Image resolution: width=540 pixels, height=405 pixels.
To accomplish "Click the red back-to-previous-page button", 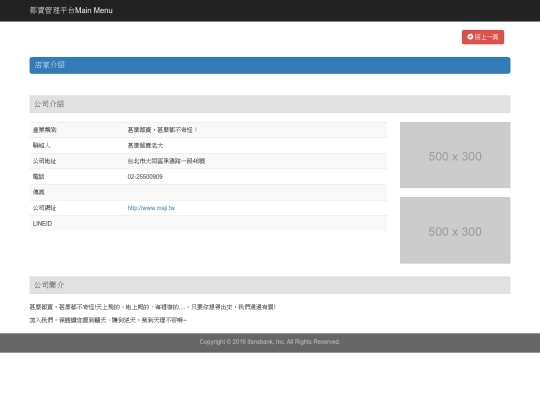I will 483,37.
